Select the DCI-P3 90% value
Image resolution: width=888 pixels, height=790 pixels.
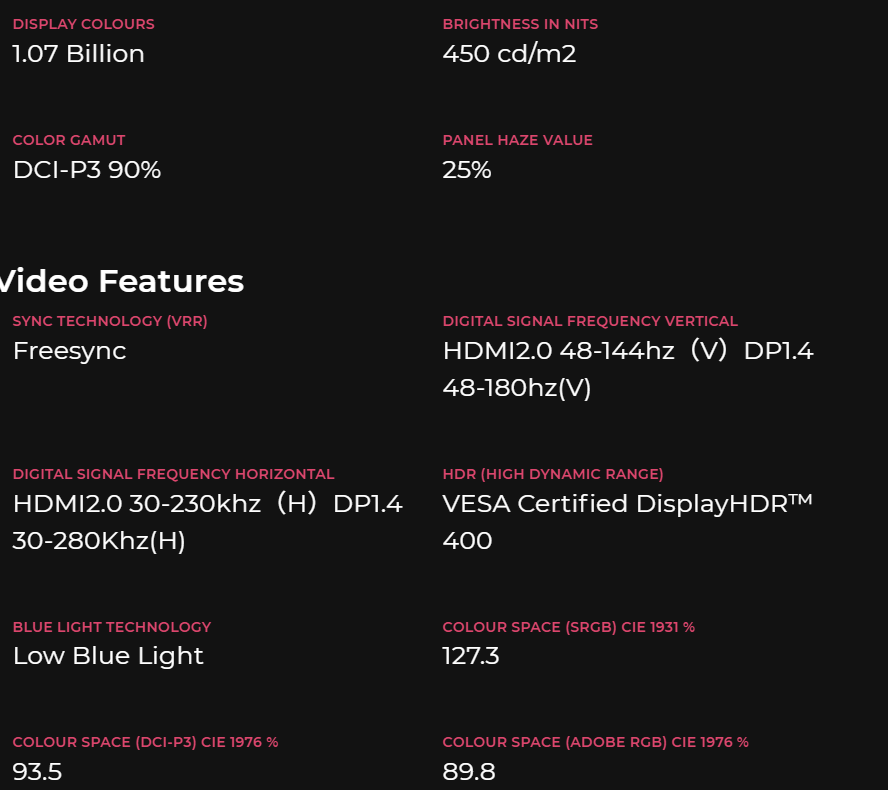point(87,170)
